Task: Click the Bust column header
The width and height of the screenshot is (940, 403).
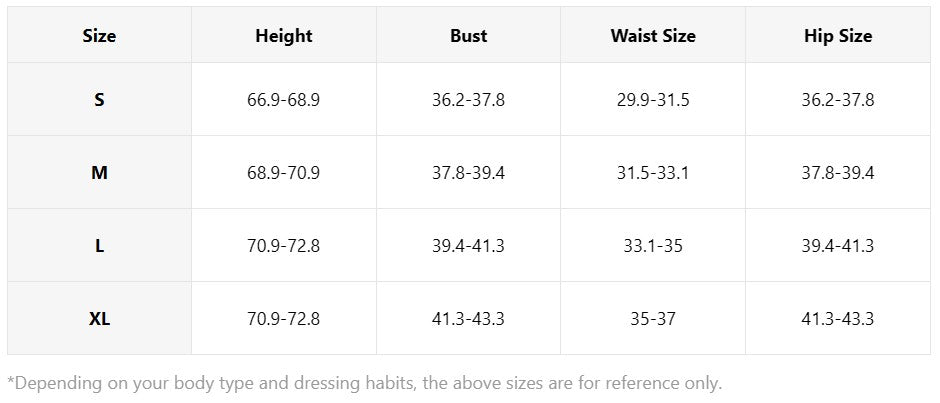Action: tap(468, 35)
